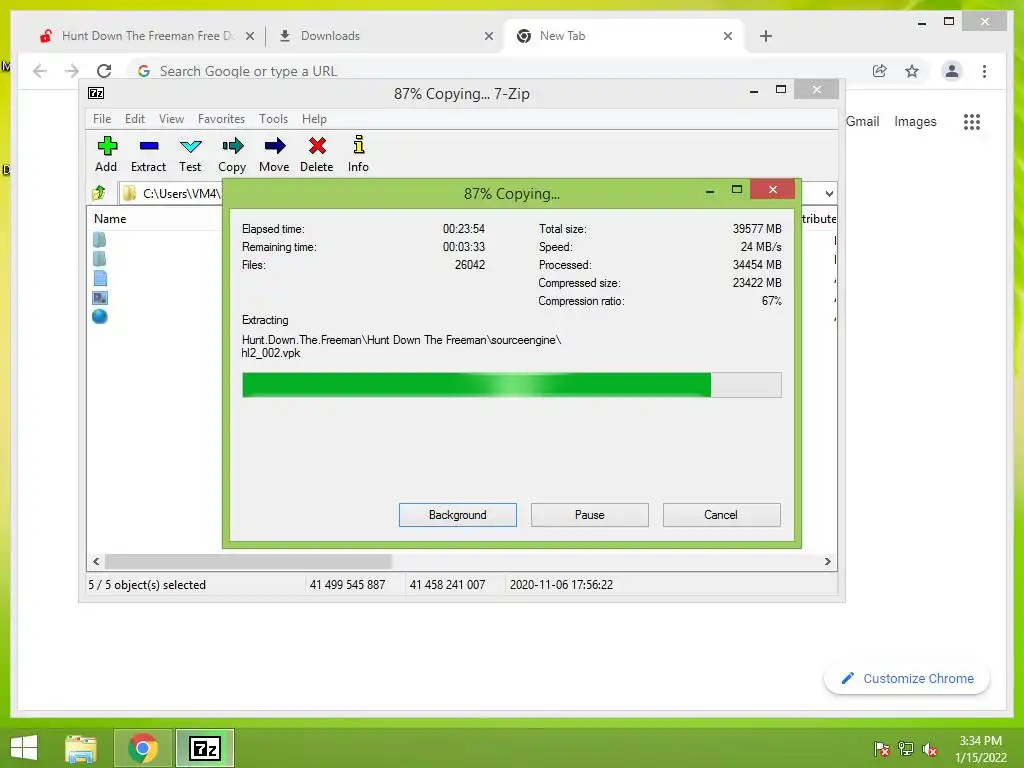Open new Chrome tab with plus icon
This screenshot has height=768, width=1024.
coord(766,36)
